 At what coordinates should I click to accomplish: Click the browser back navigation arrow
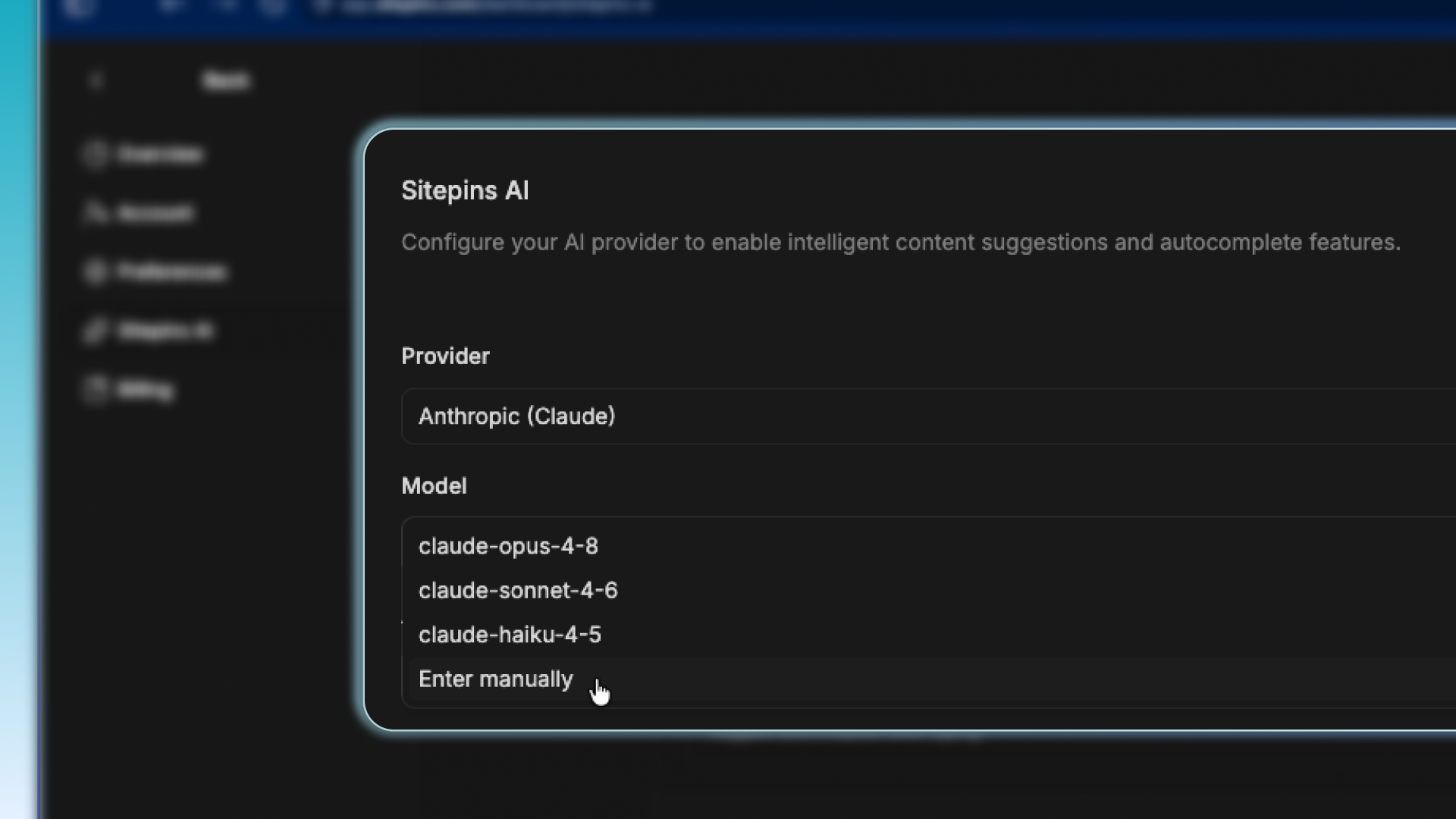[170, 6]
